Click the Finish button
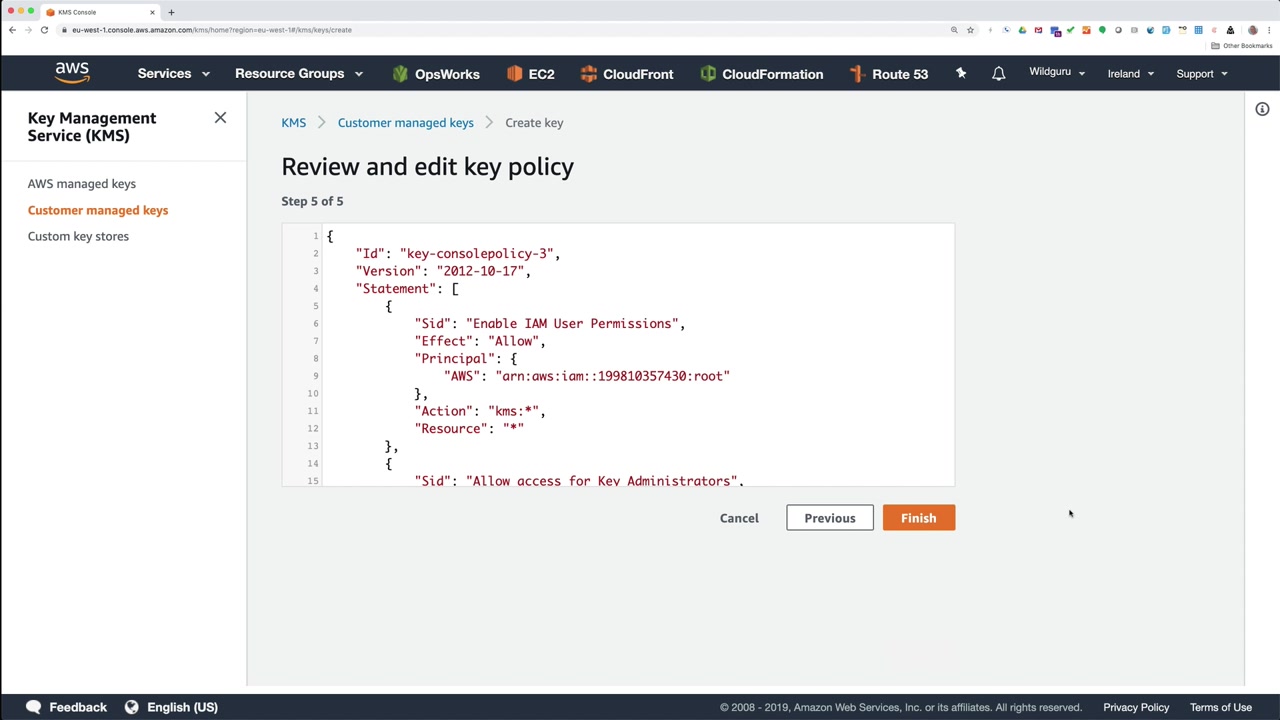 click(x=919, y=518)
